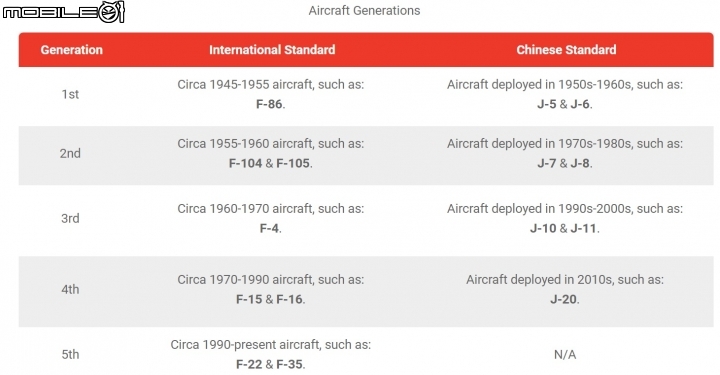Click the 1st generation row label
Screen dimensions: 720x375
coord(70,94)
